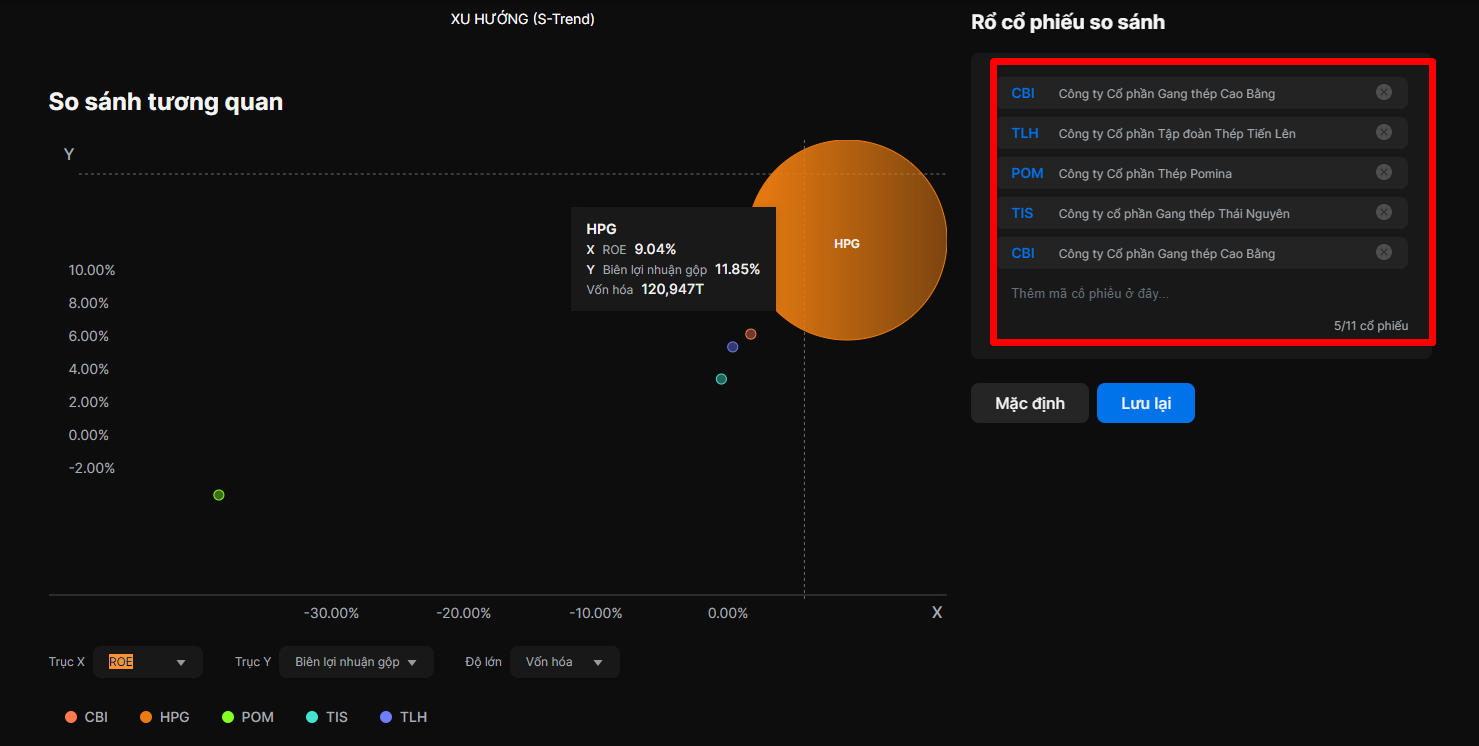Select the teal TIS data point

coord(721,379)
